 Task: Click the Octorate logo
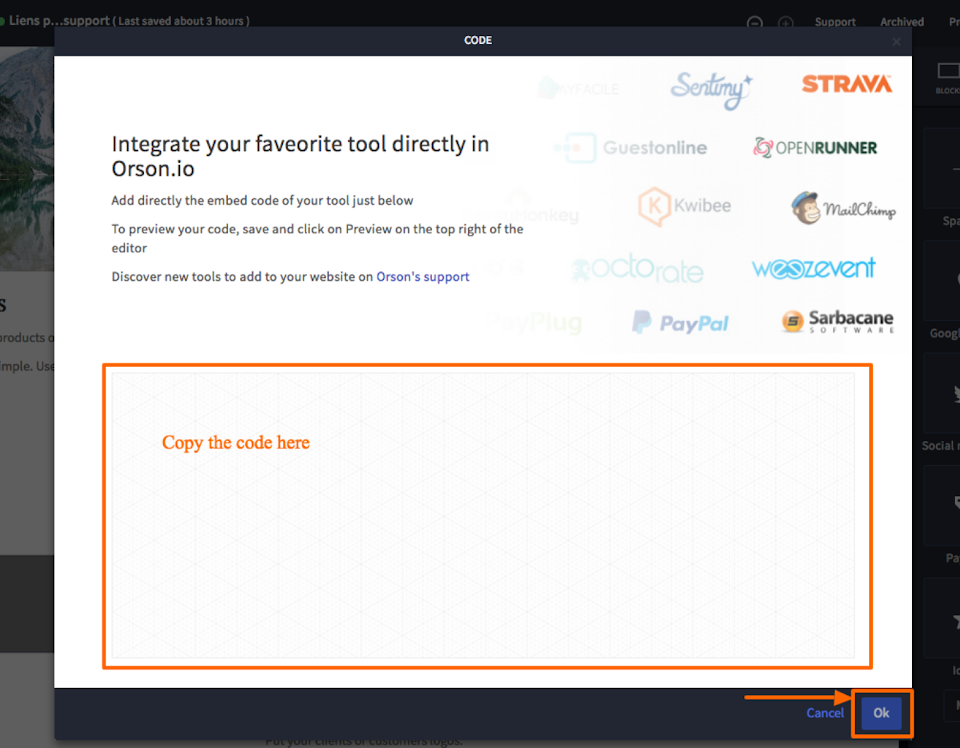637,269
